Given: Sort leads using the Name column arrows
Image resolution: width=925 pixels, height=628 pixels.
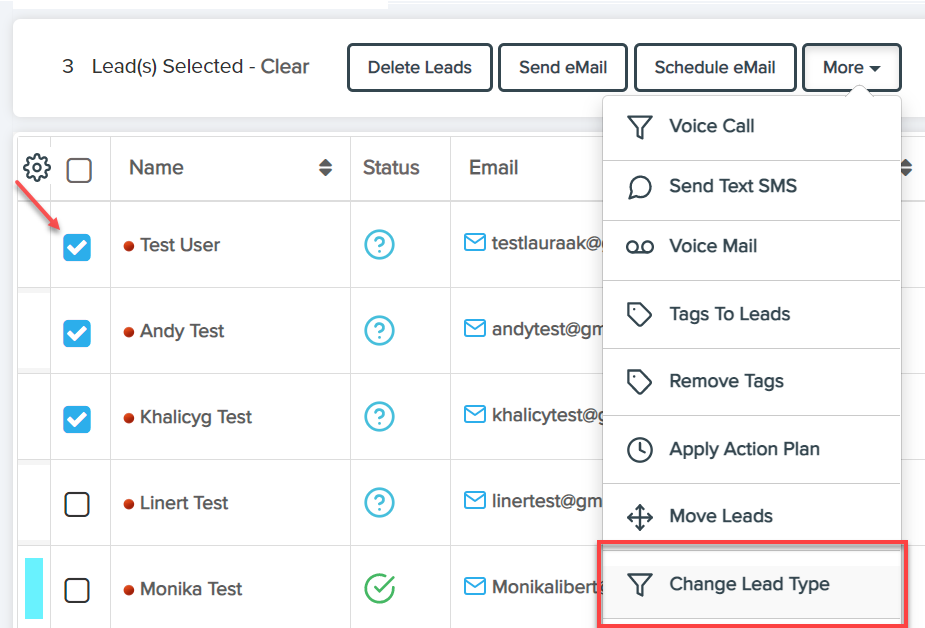Looking at the screenshot, I should click(x=325, y=168).
